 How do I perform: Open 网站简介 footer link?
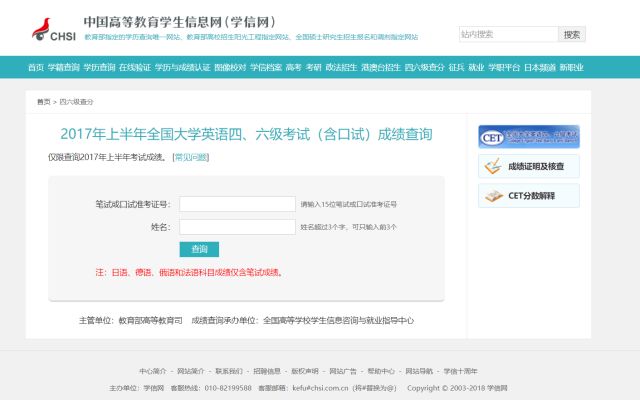click(x=191, y=371)
